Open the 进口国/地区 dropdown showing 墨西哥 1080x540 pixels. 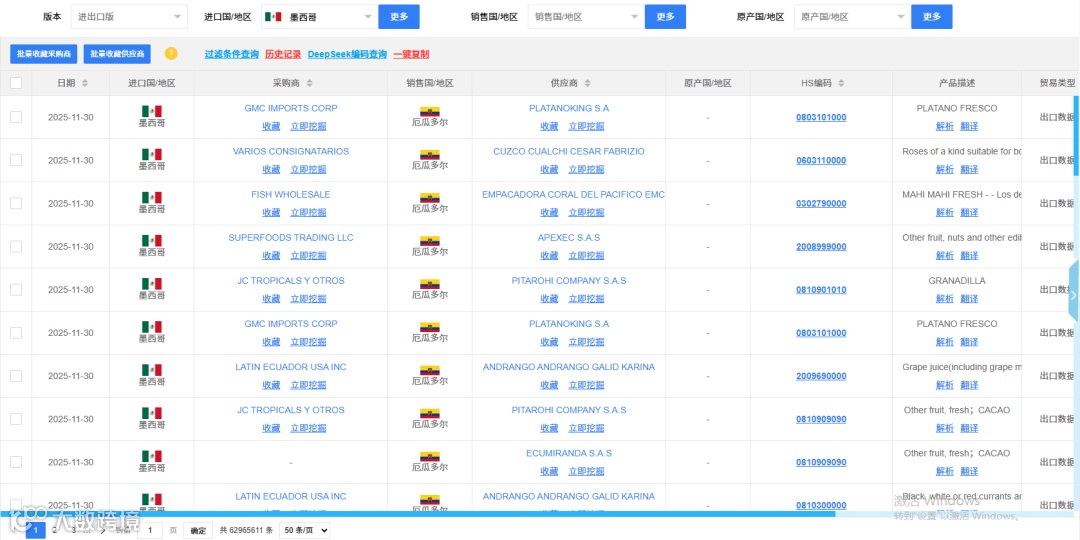pyautogui.click(x=320, y=17)
